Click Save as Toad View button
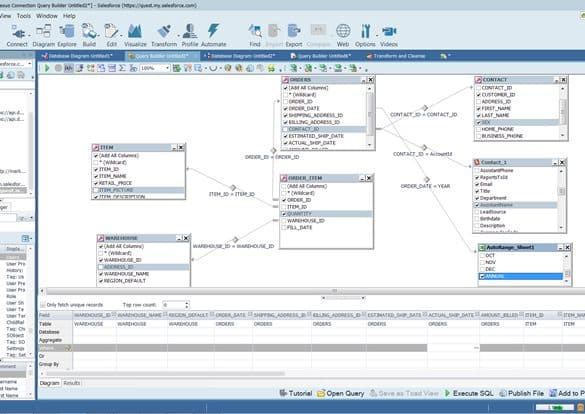The image size is (585, 414). (404, 393)
